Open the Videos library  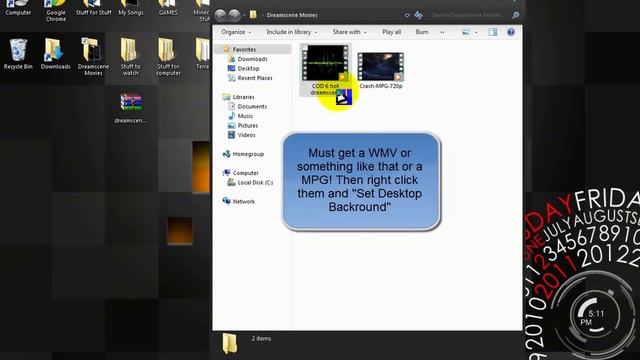click(x=246, y=135)
